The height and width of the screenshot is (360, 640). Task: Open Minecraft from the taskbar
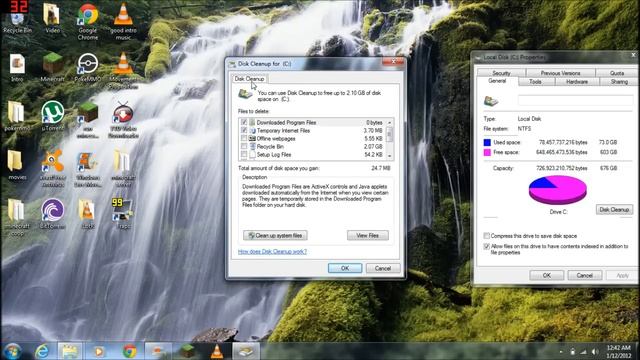[187, 351]
